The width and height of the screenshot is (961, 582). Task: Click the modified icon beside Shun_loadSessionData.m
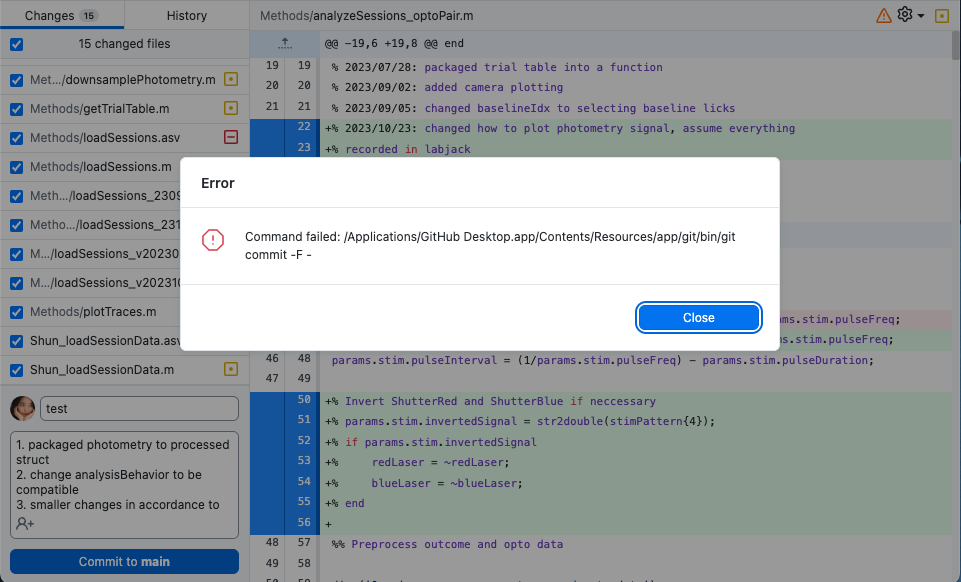231,369
